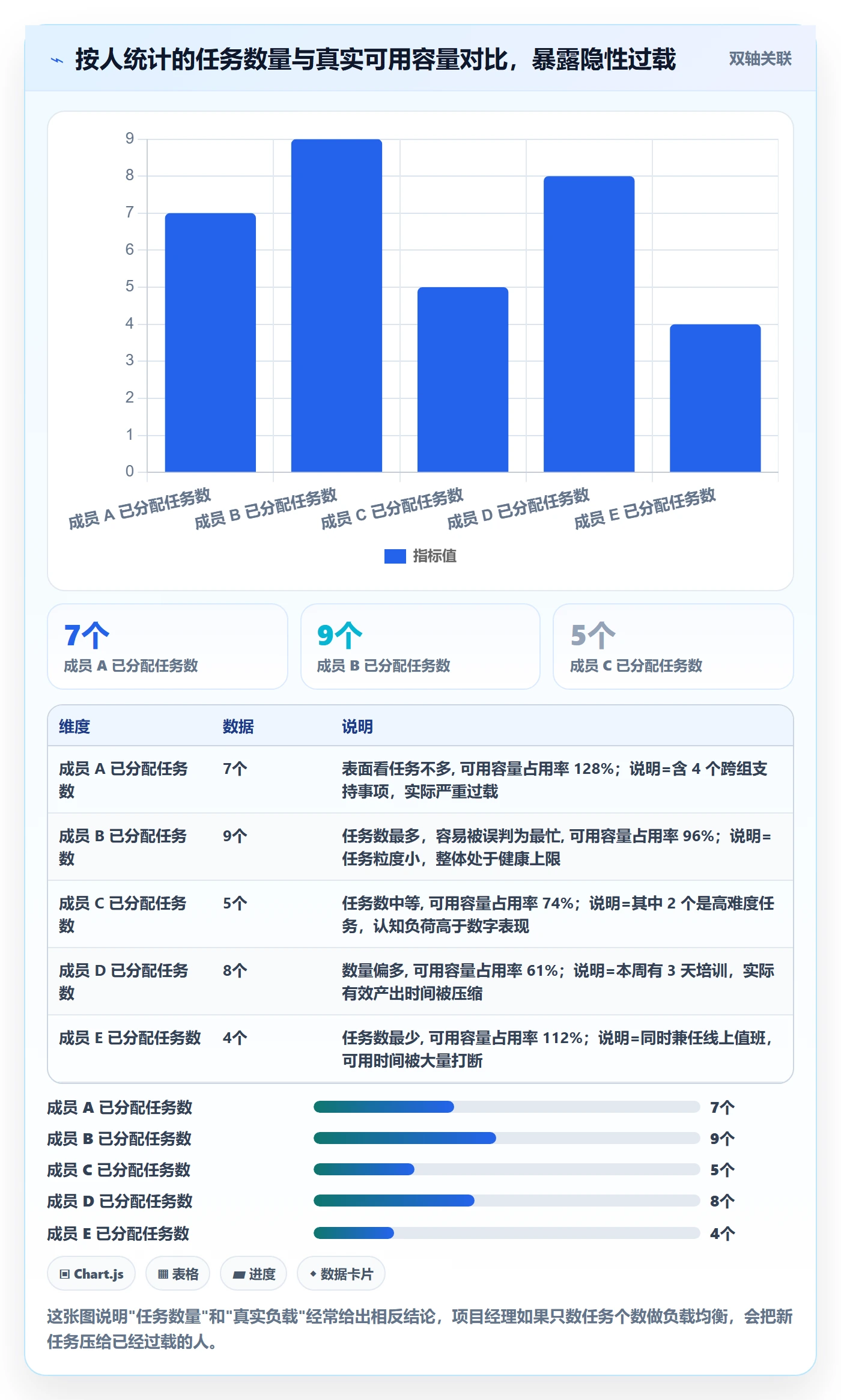Click the 成员 D progress bar
Viewport: 841px width, 1400px height.
[506, 1201]
